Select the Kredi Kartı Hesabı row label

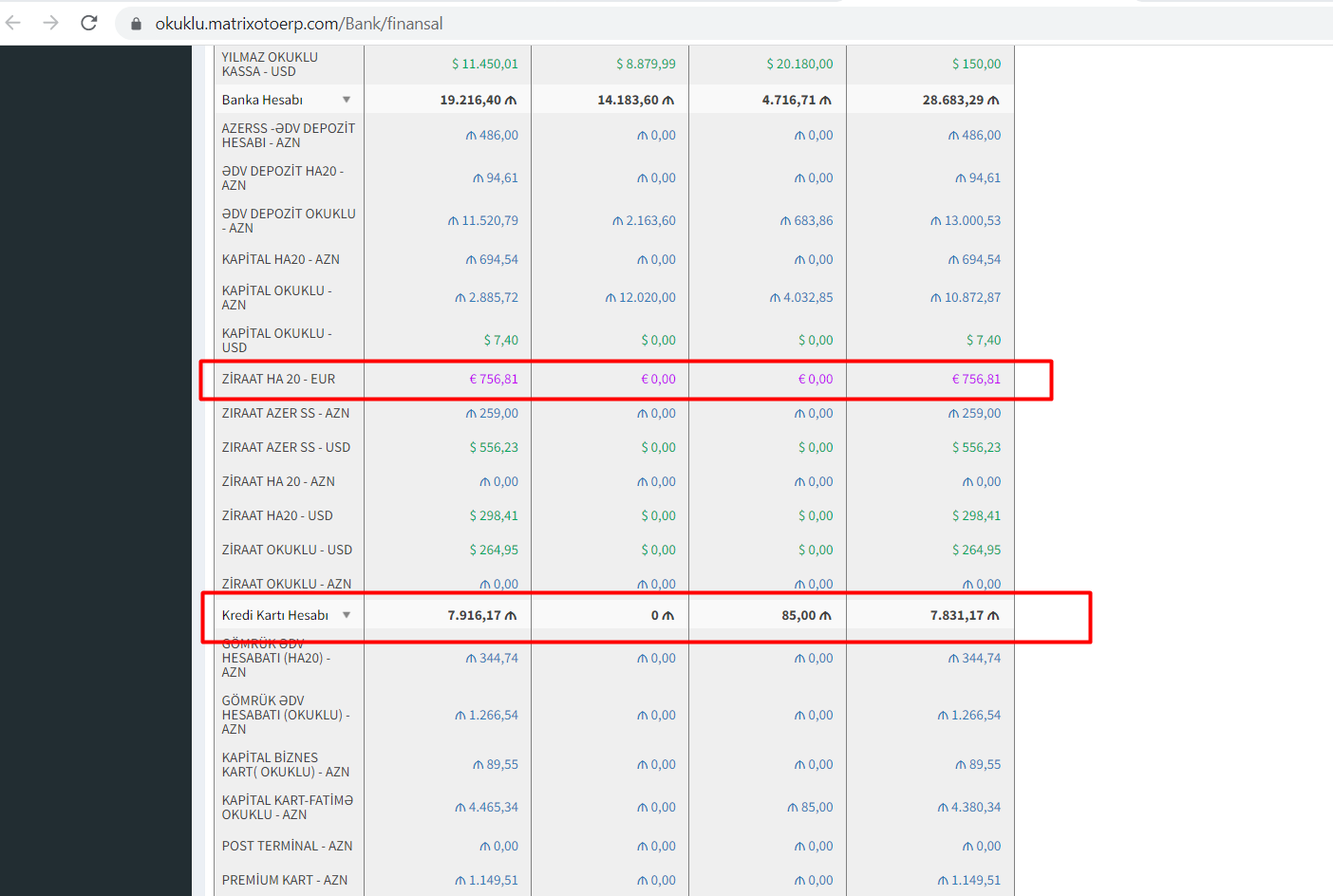pyautogui.click(x=274, y=615)
